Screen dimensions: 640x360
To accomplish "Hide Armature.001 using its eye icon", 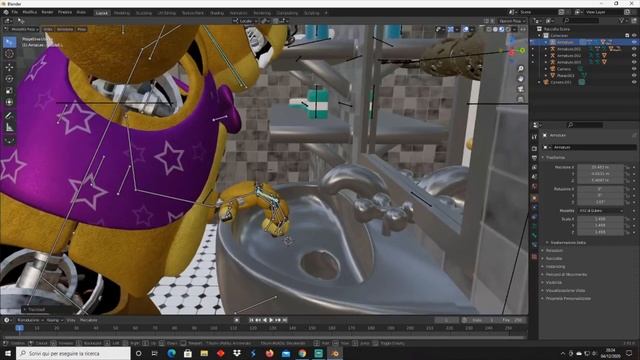I will click(x=634, y=49).
